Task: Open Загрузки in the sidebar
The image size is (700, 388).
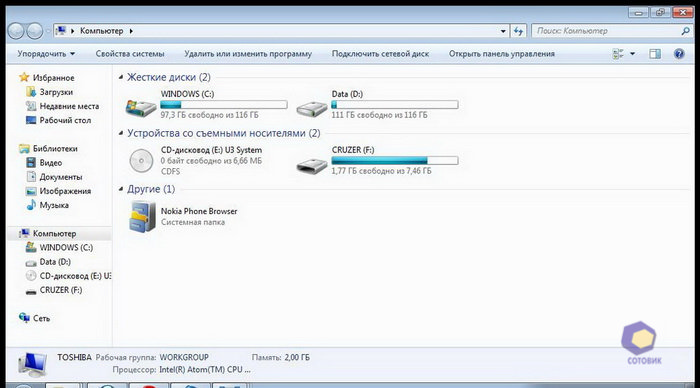Action: (x=56, y=92)
